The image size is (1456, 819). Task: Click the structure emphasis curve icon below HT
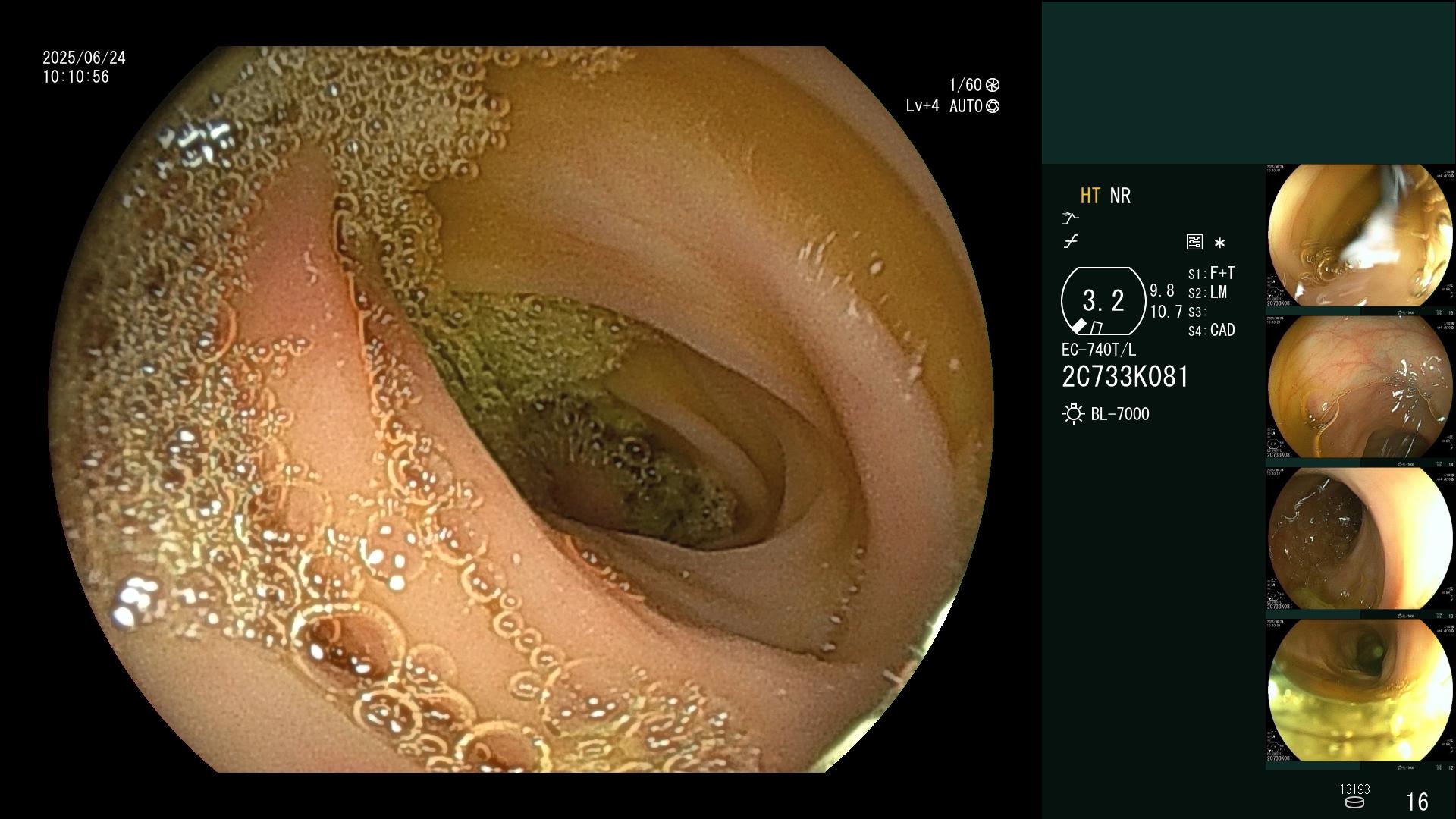(1070, 218)
